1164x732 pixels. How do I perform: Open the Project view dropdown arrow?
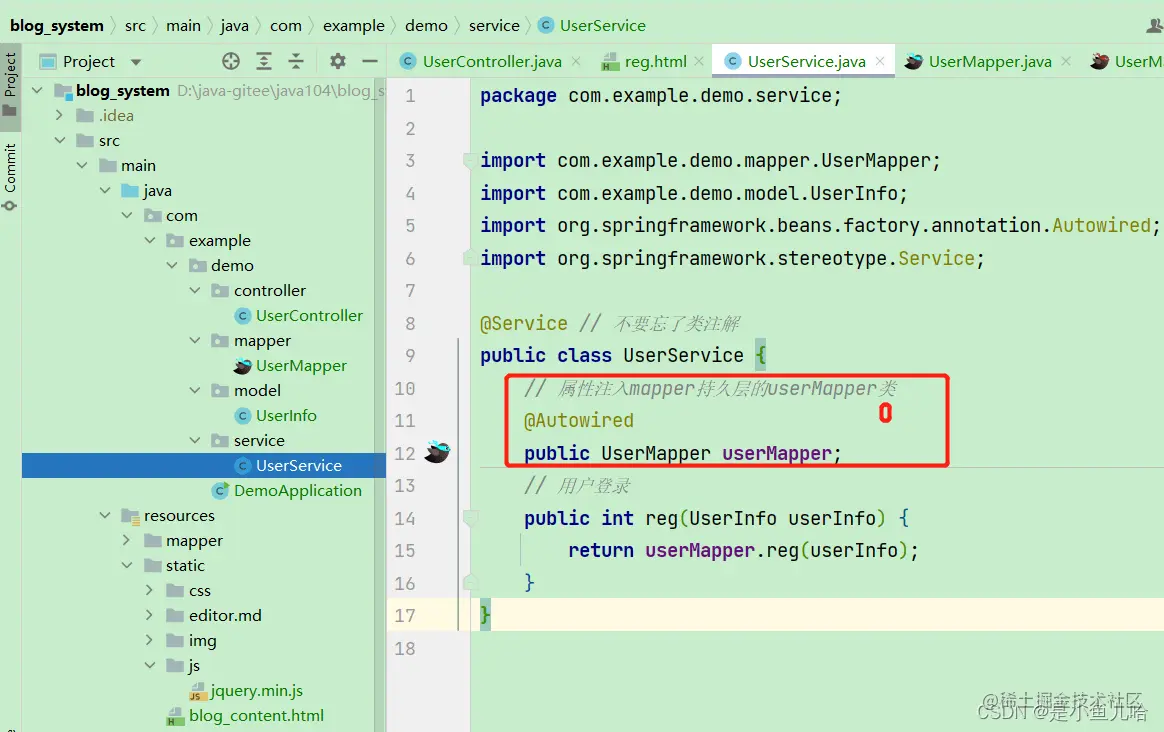[x=136, y=62]
